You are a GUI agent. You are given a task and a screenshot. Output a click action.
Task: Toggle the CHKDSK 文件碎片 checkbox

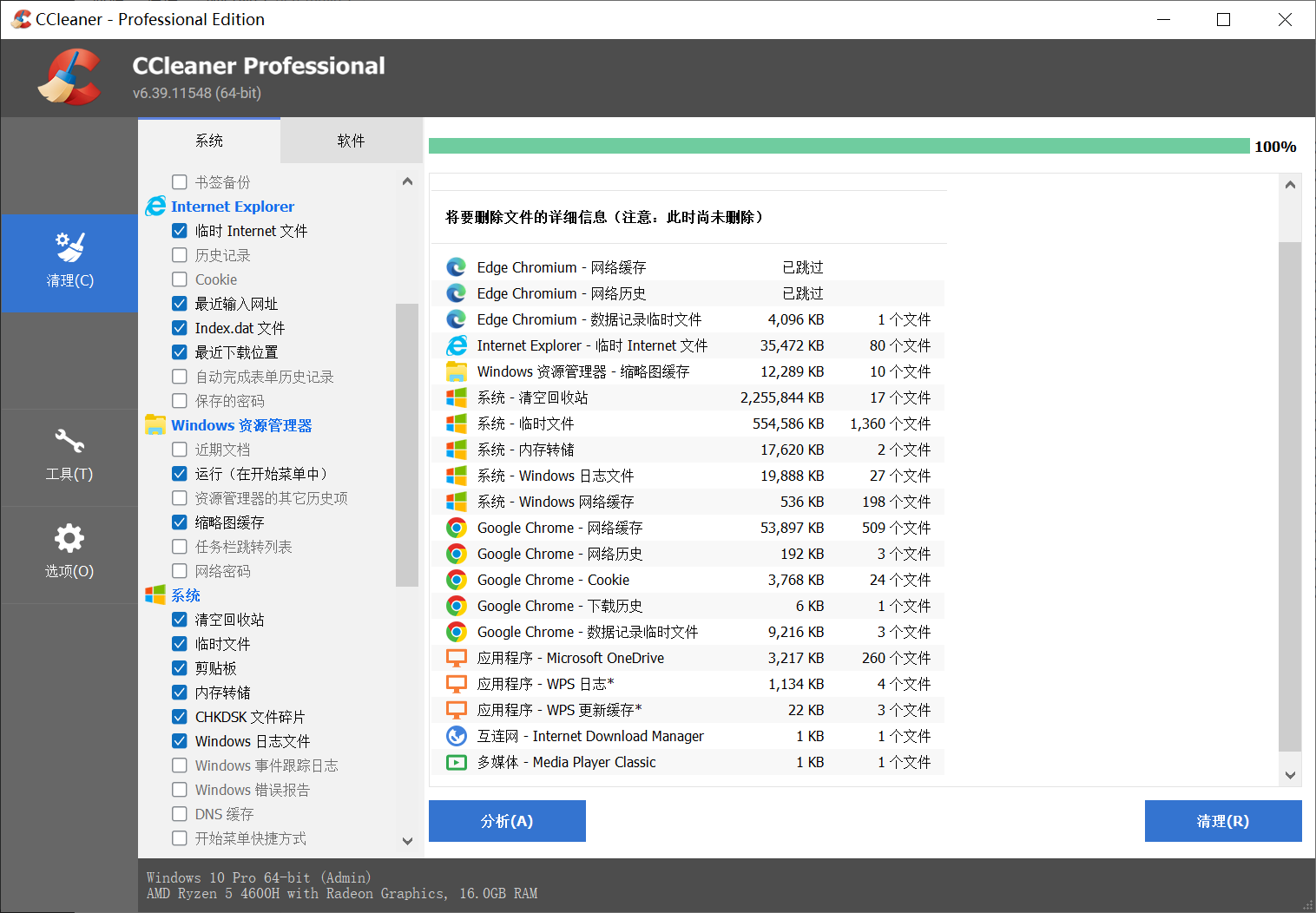tap(180, 717)
